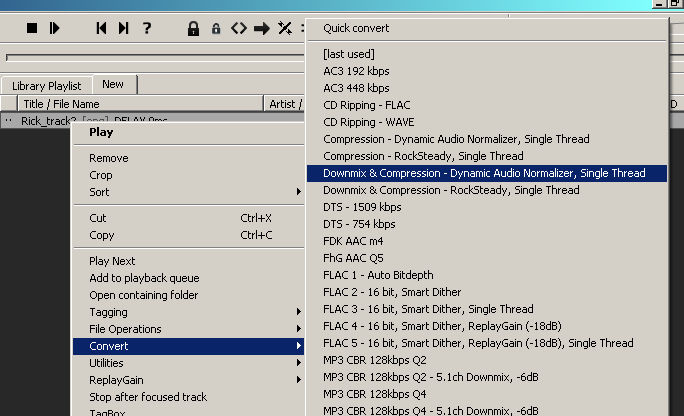Expand the Sort submenu
The image size is (684, 416).
(x=188, y=192)
